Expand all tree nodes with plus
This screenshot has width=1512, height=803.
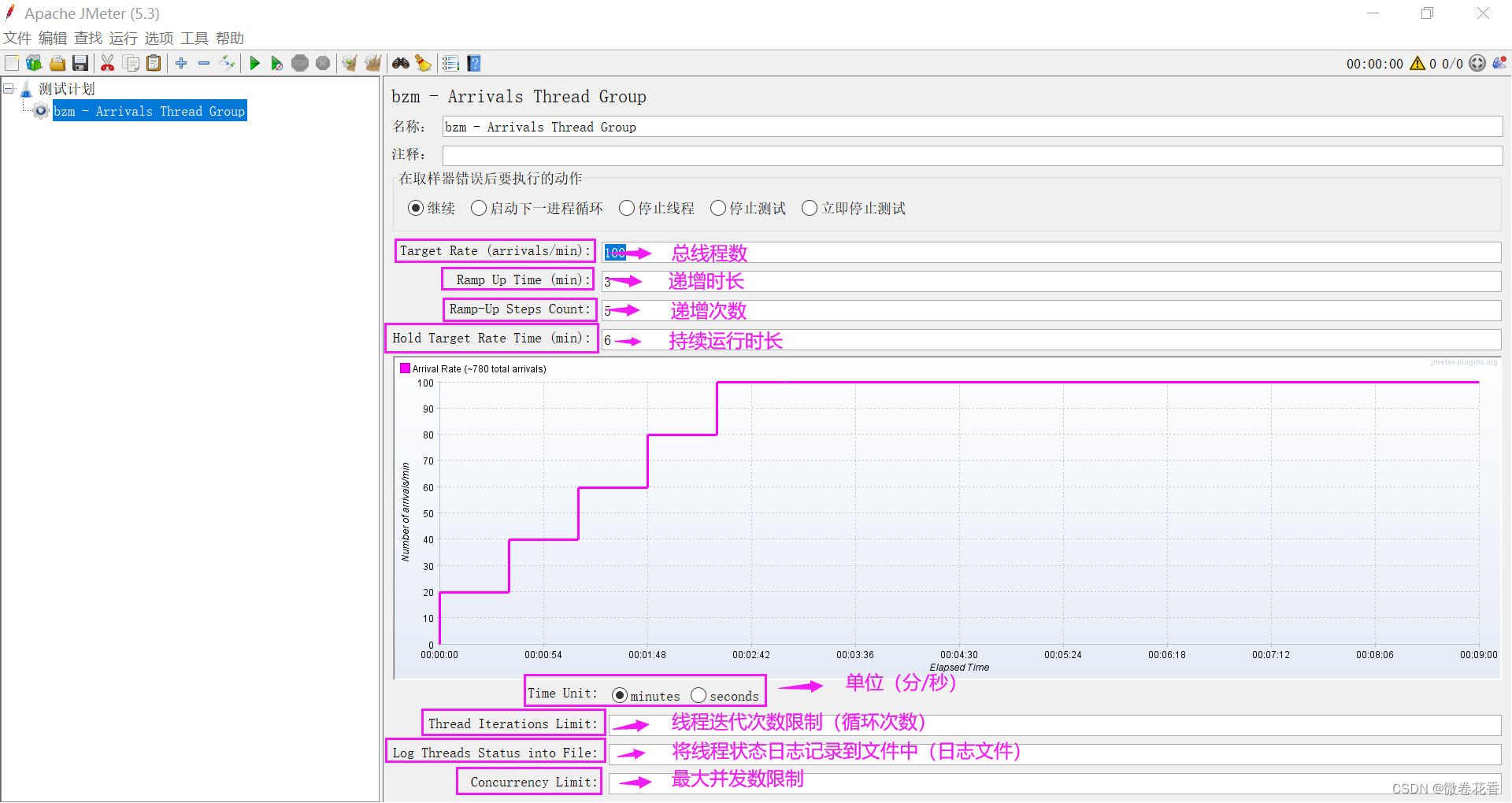click(181, 63)
